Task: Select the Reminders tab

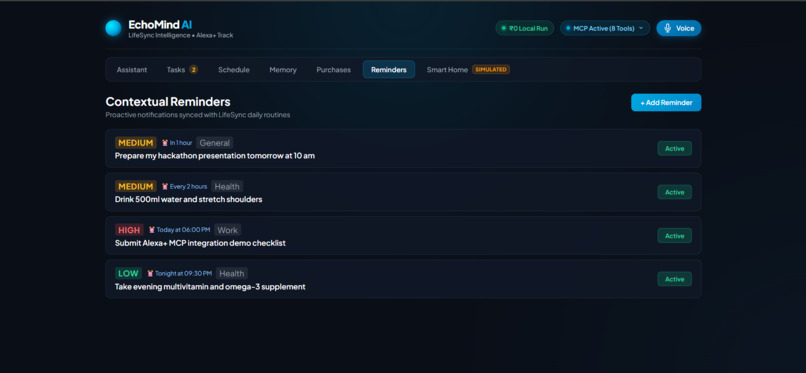Action: click(x=389, y=69)
